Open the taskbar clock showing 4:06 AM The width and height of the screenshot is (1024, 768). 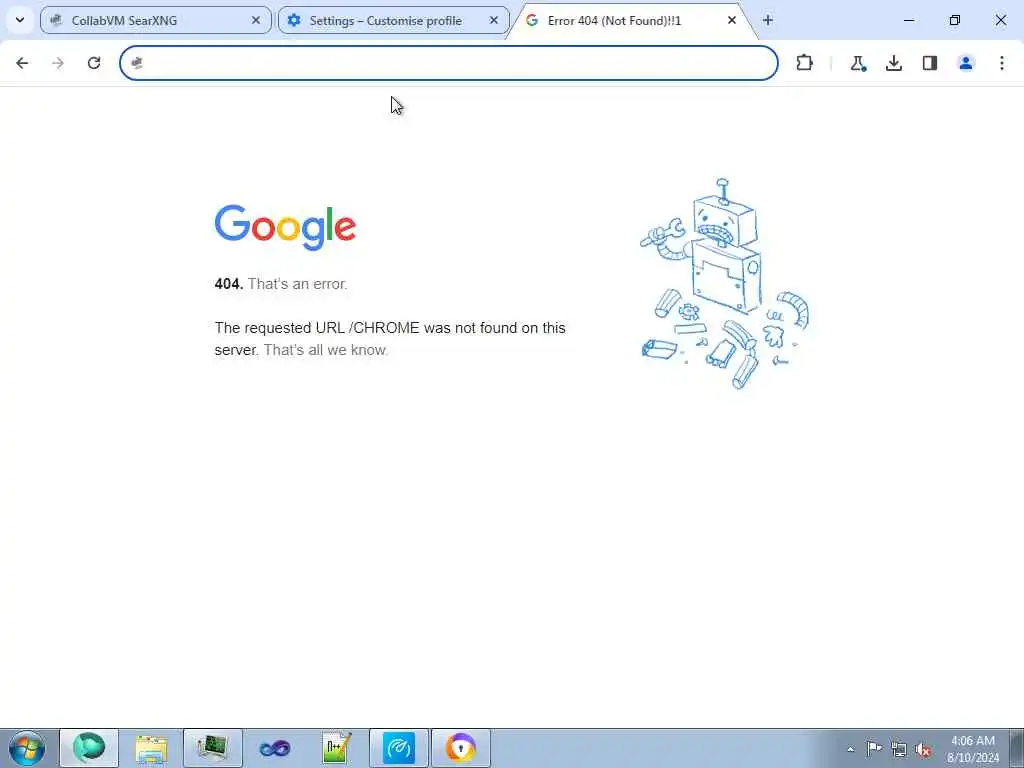pyautogui.click(x=973, y=749)
